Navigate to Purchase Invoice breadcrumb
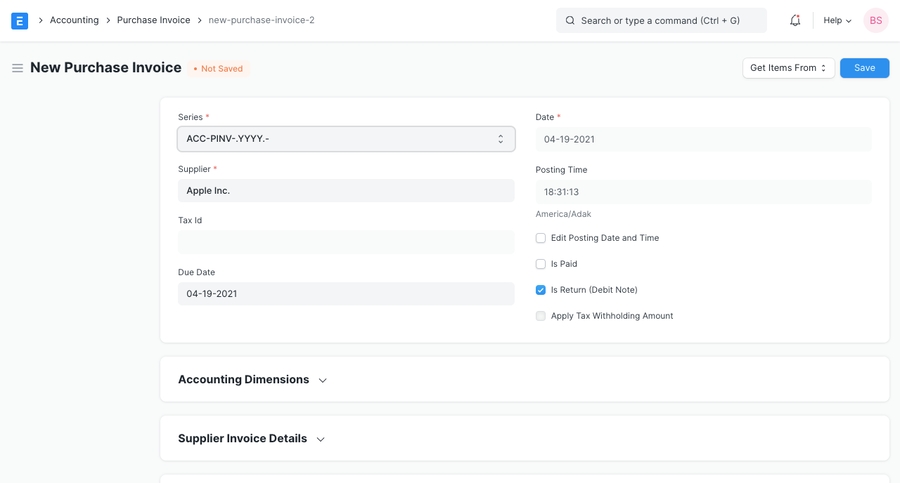The height and width of the screenshot is (483, 900). 153,20
